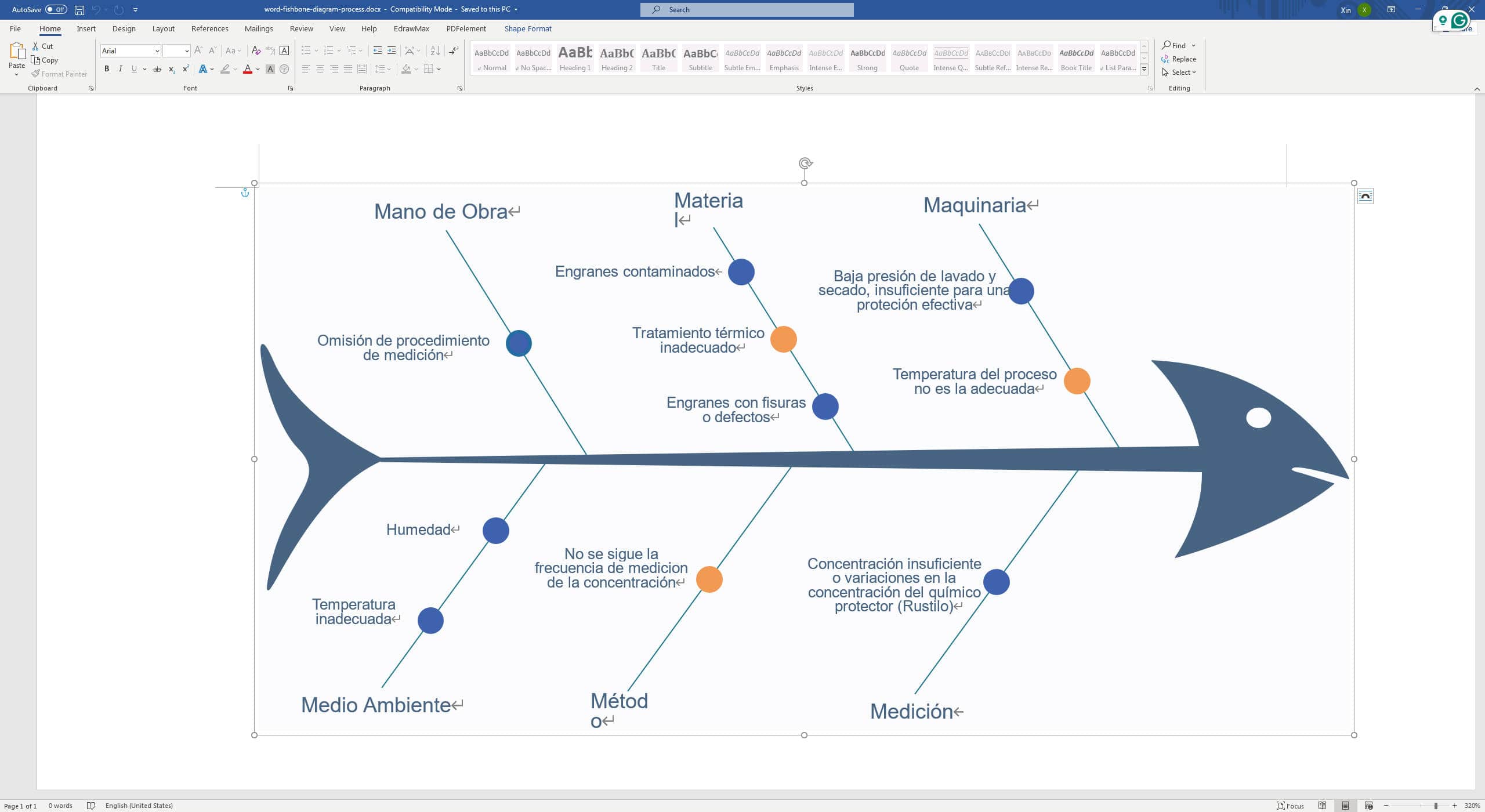This screenshot has width=1485, height=812.
Task: Show paragraph marks with pilcrow icon
Action: (454, 50)
